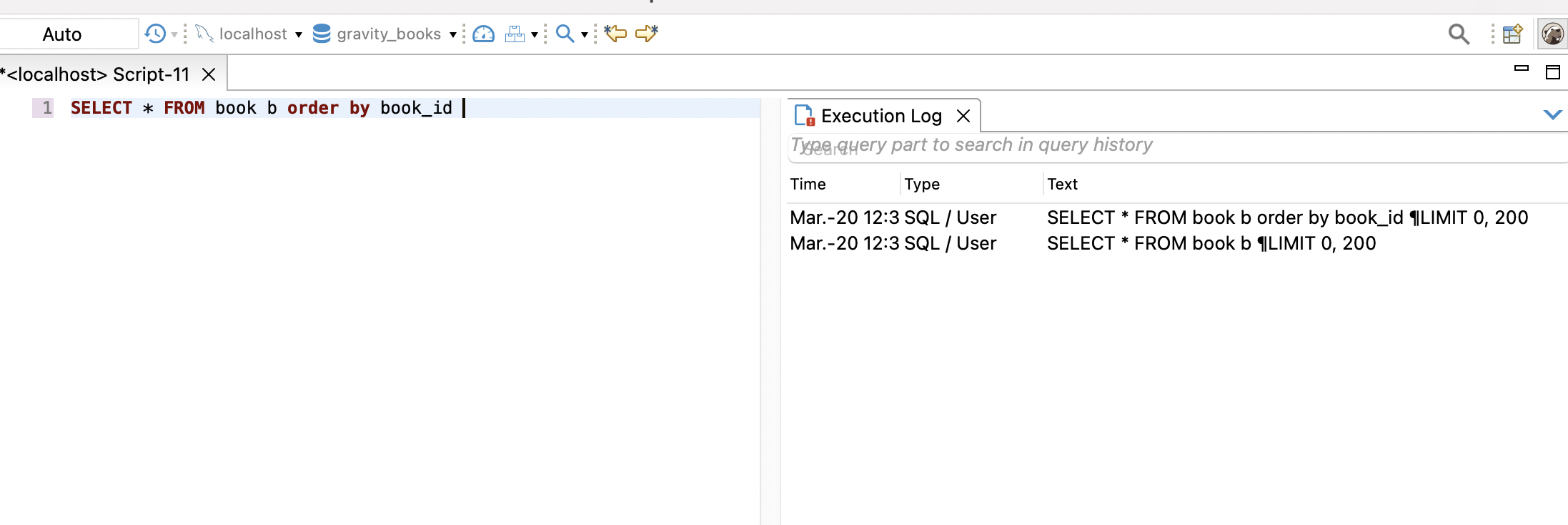The width and height of the screenshot is (1568, 525).
Task: Click the Text column header
Action: pyautogui.click(x=1062, y=185)
